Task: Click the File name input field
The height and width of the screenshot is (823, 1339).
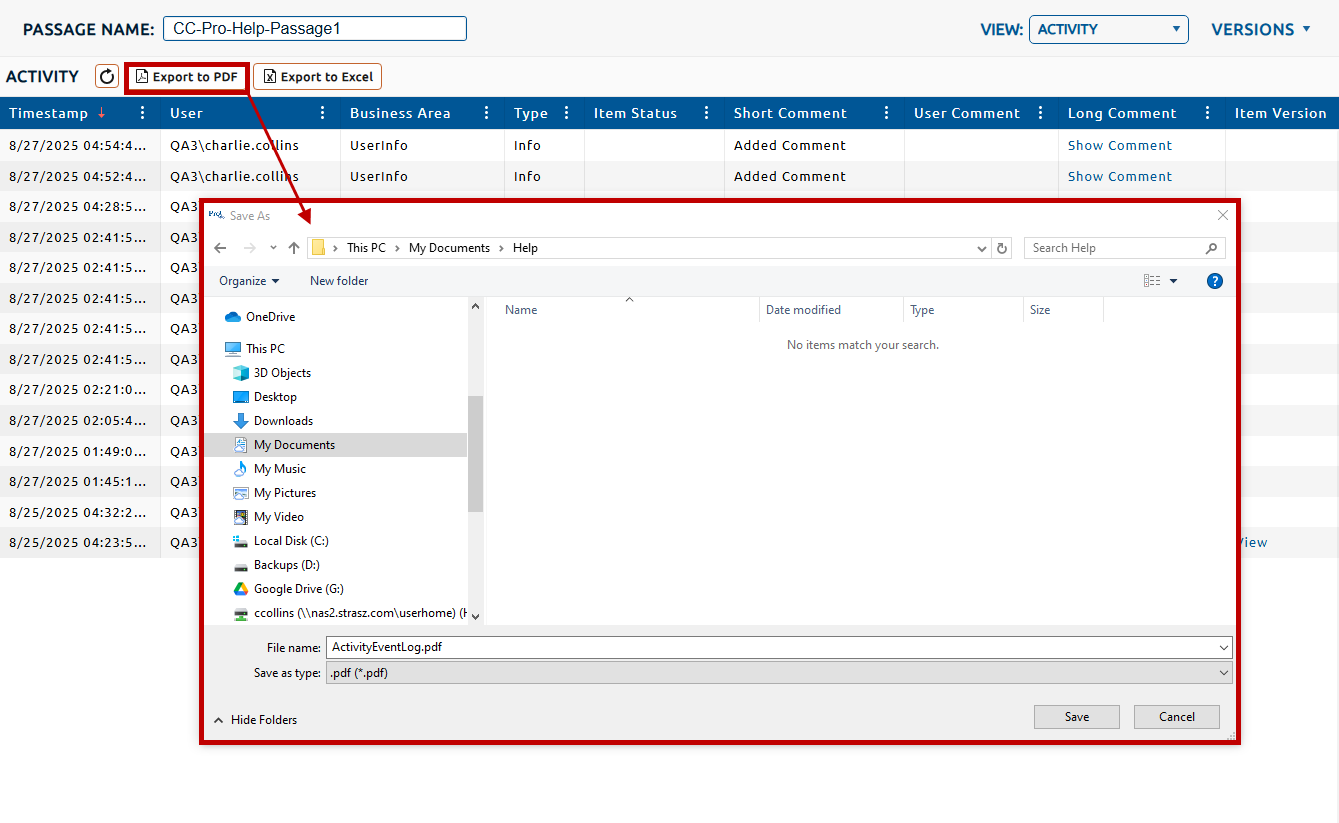Action: 770,647
